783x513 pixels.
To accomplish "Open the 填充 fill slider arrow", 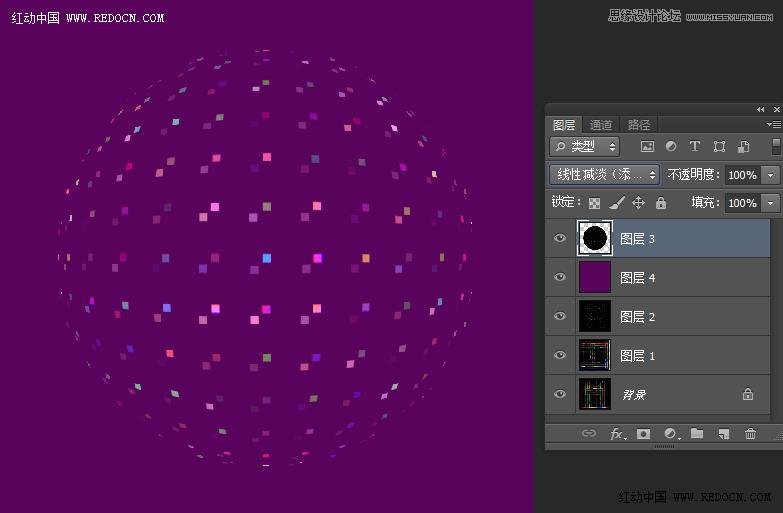I will (770, 203).
